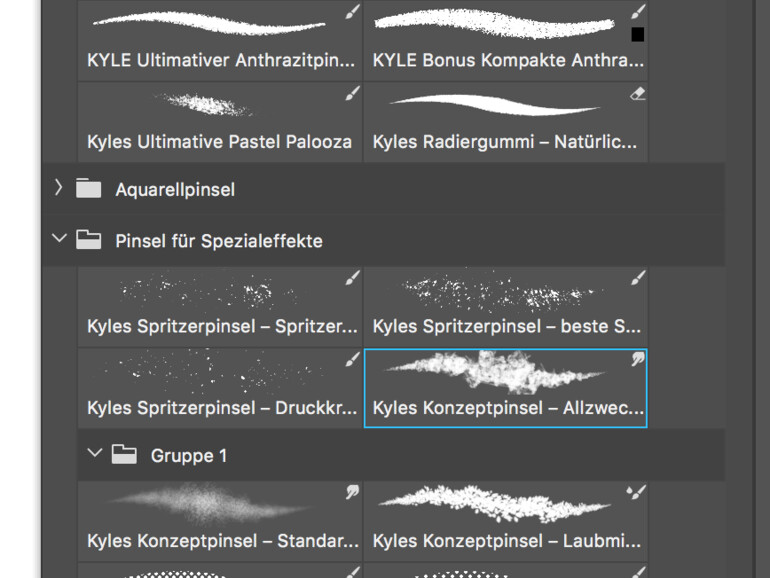Screen dimensions: 770x578
Task: Select KYLE Bonus Kompakte Anthrazit brush preset
Action: (x=506, y=40)
